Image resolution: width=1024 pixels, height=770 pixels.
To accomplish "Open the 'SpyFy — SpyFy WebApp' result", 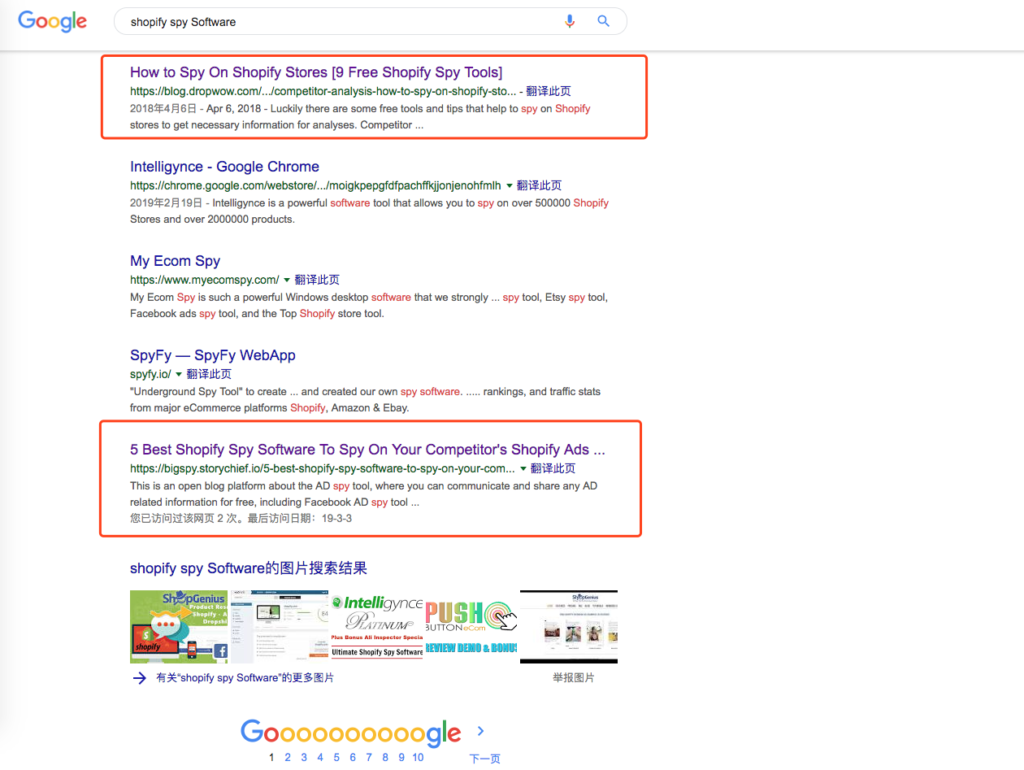I will point(213,355).
